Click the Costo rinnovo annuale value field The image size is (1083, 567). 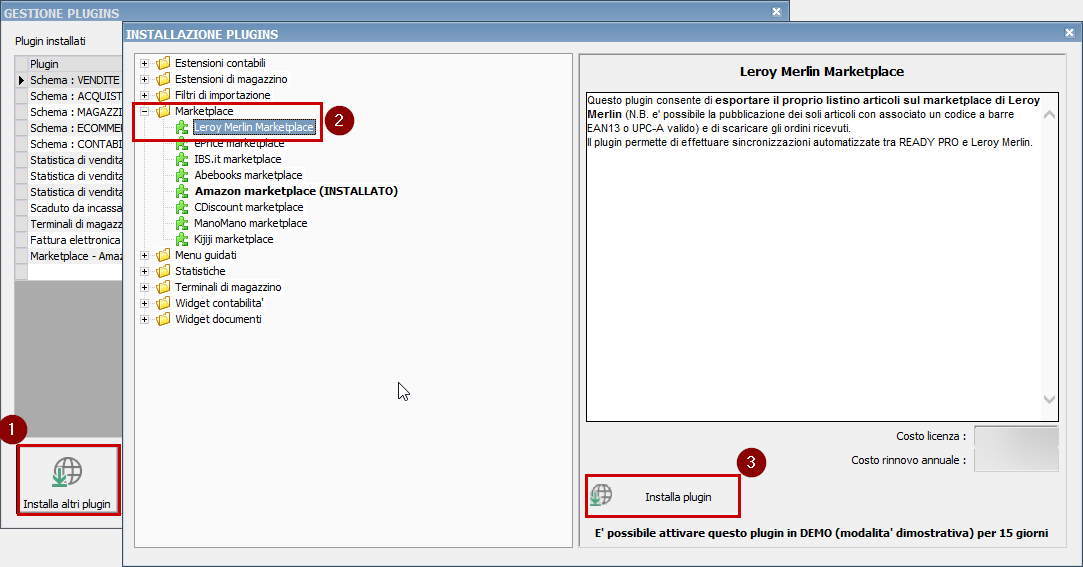pos(1016,460)
